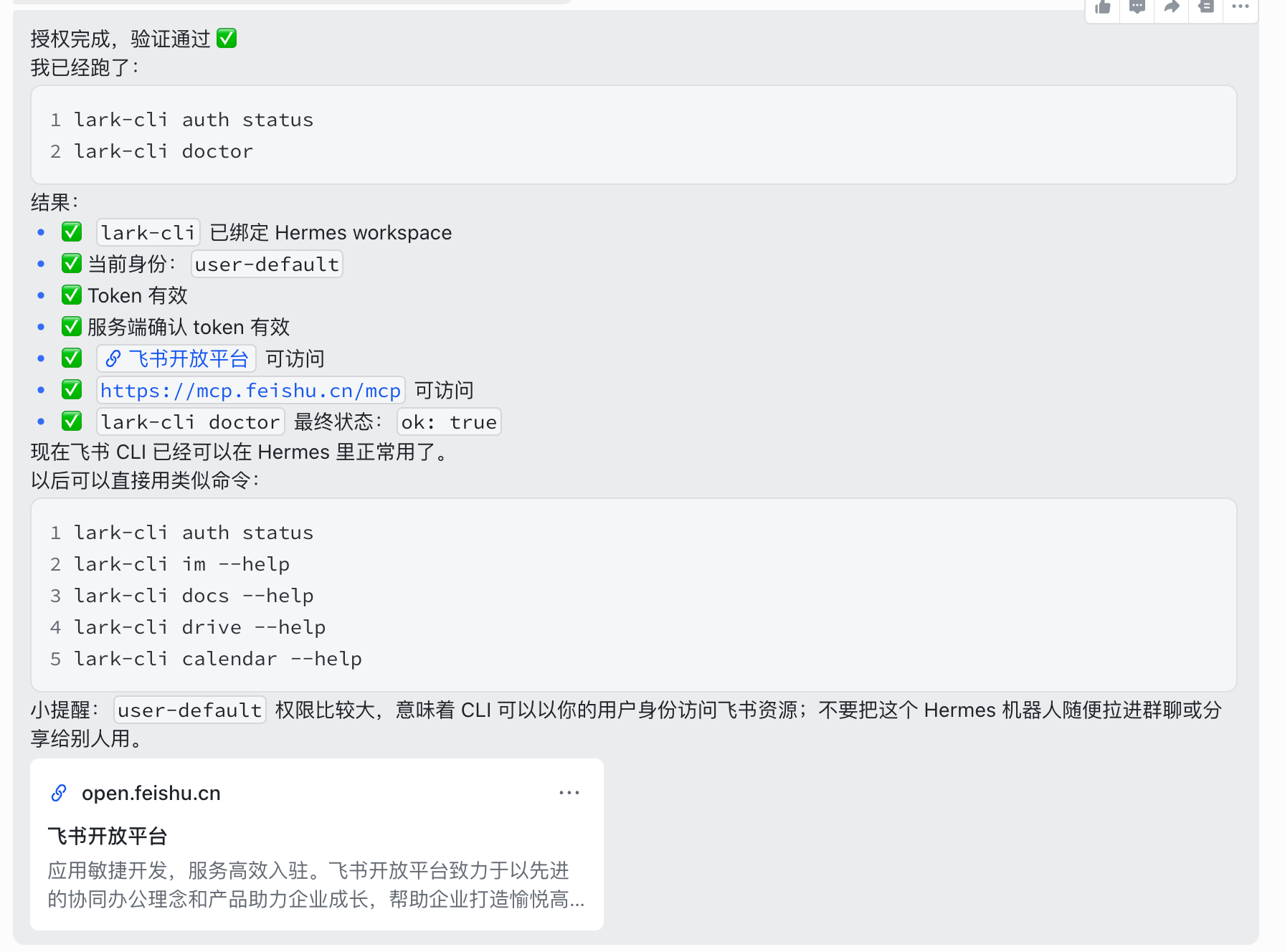1285x952 pixels.
Task: Click the bold 飞书开放平台 card title
Action: coord(108,836)
